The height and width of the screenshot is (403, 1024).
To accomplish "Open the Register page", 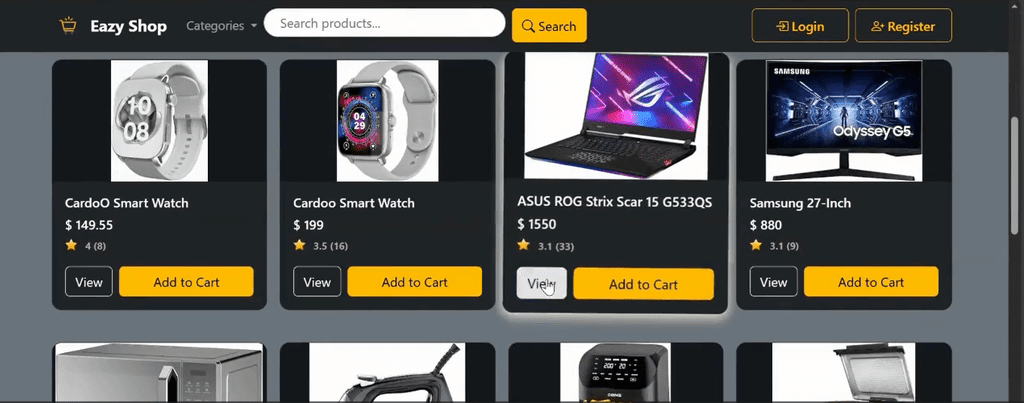I will [903, 26].
